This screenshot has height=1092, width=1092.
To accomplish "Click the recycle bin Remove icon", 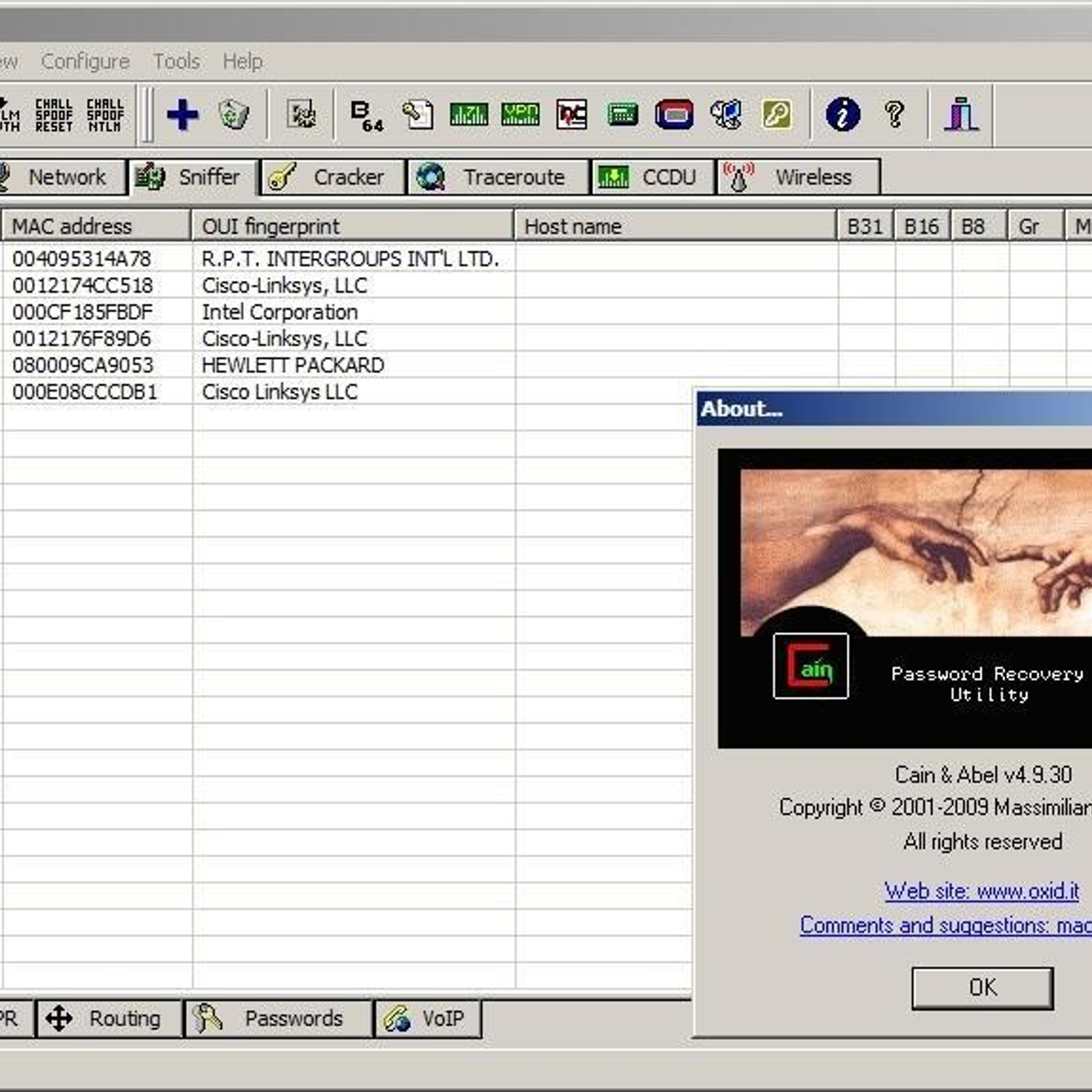I will (x=234, y=114).
